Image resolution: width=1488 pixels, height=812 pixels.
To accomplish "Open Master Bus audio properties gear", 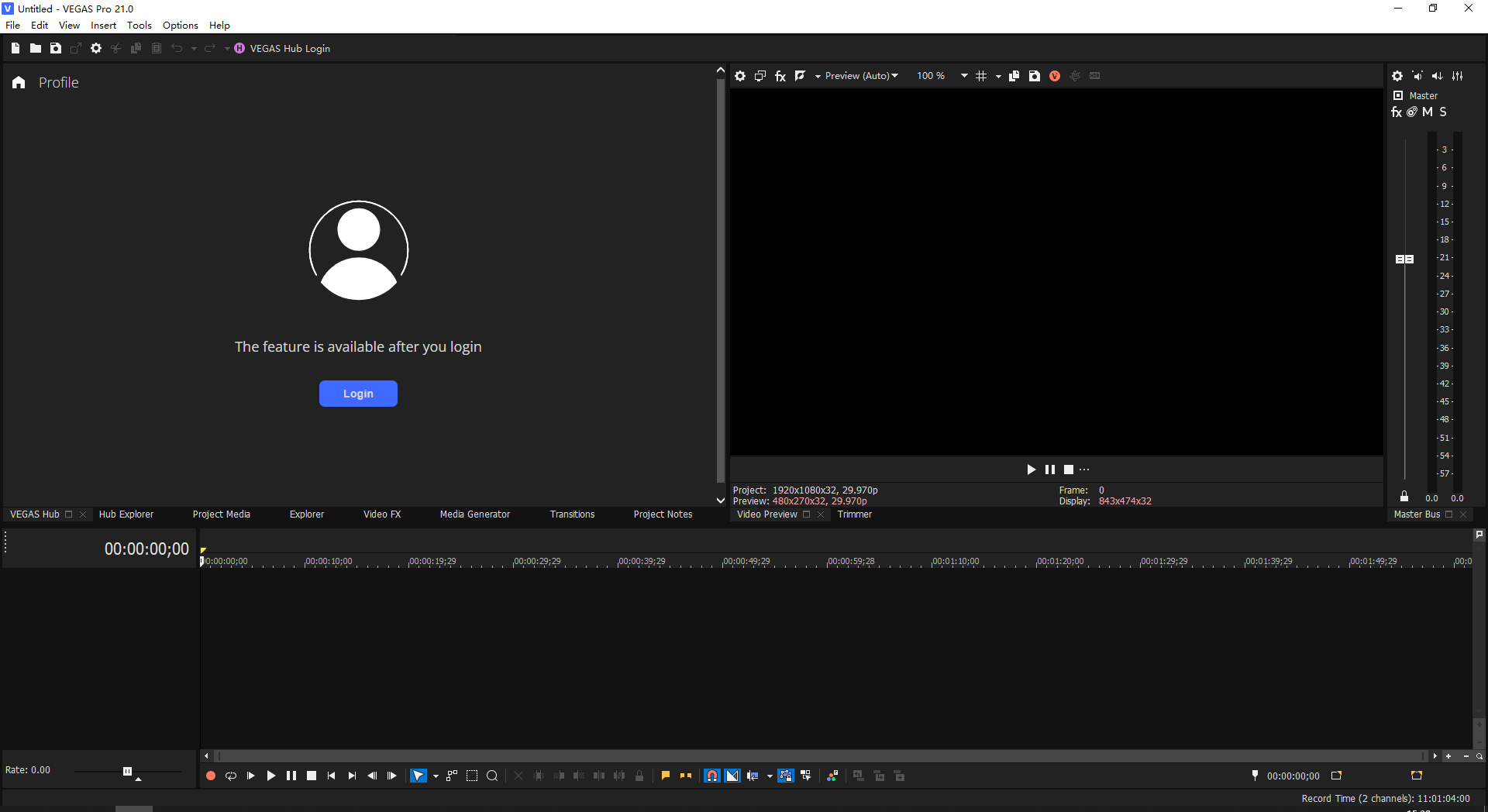I will (x=1397, y=76).
